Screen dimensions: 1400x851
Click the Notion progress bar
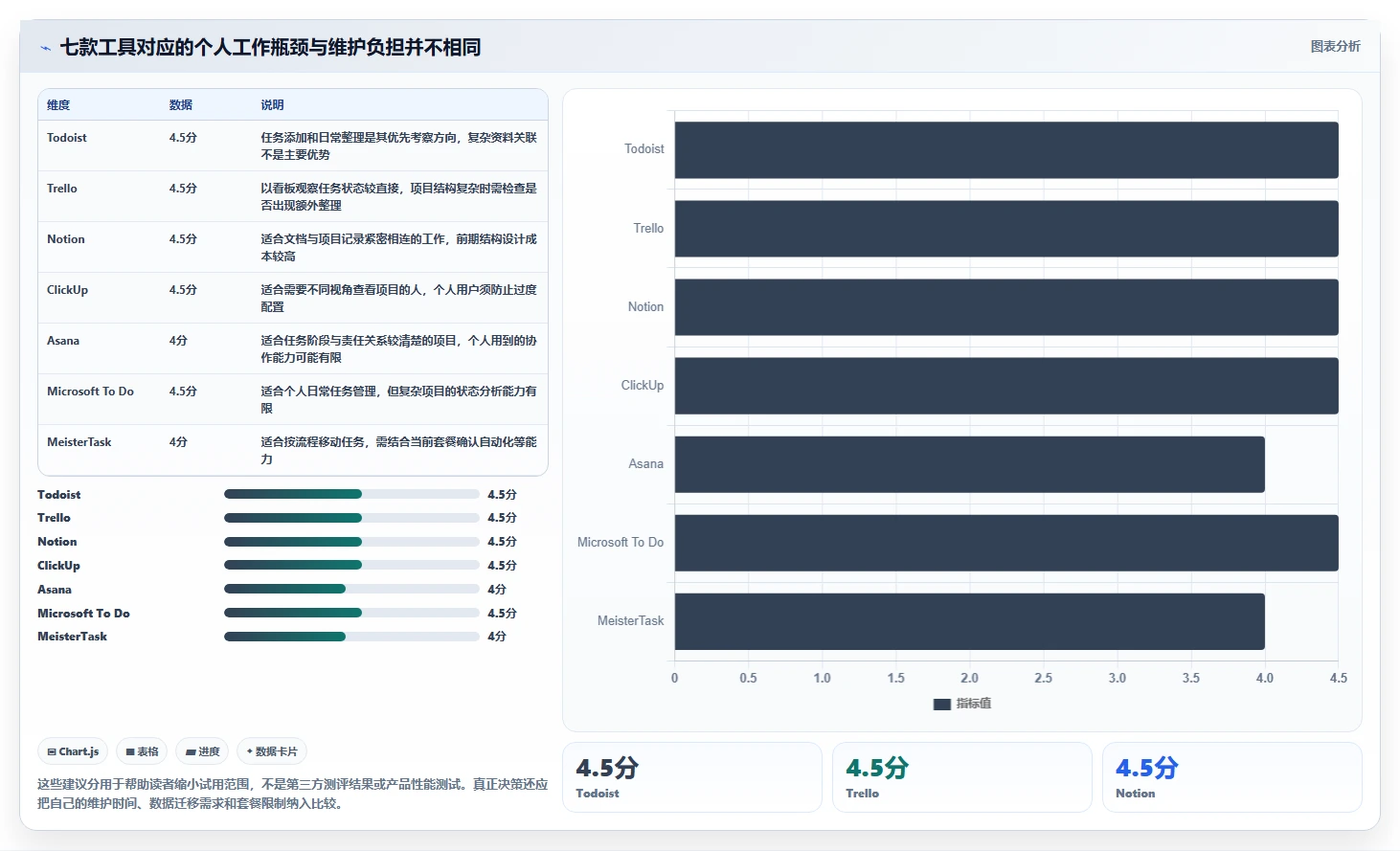click(x=351, y=541)
